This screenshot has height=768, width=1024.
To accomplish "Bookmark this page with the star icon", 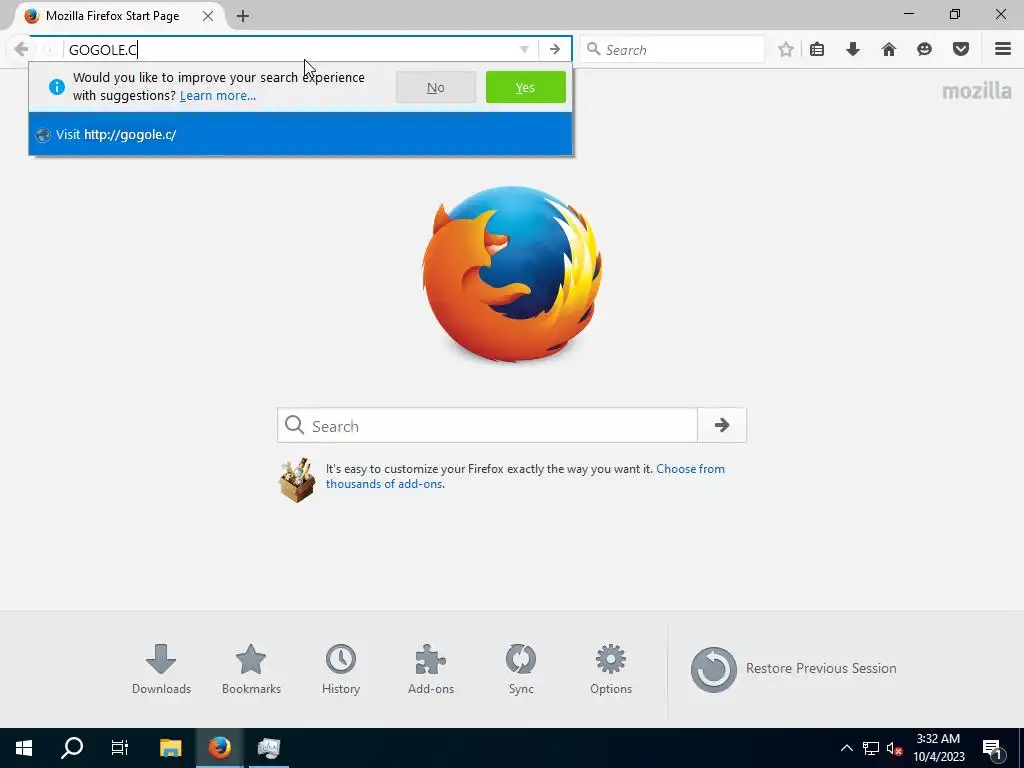I will [786, 50].
